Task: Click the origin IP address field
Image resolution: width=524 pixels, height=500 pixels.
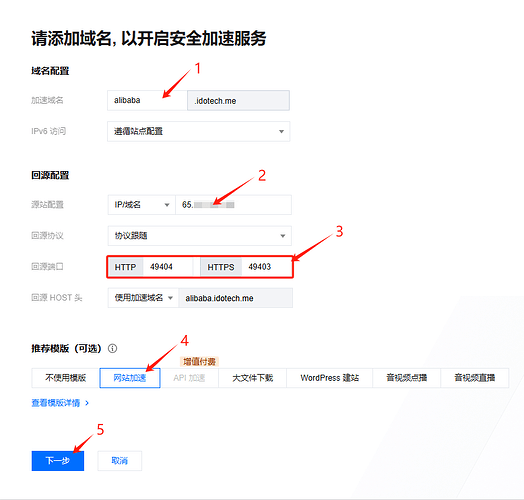Action: click(x=233, y=205)
